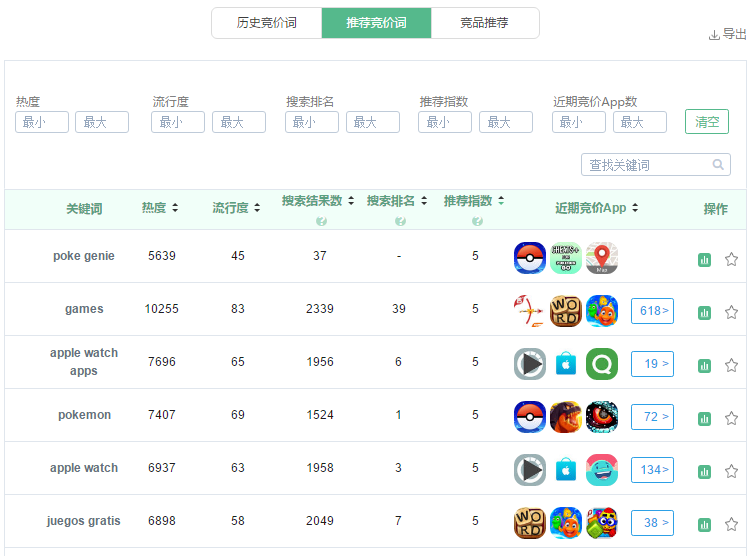Open the Word game icon in games row

click(566, 311)
